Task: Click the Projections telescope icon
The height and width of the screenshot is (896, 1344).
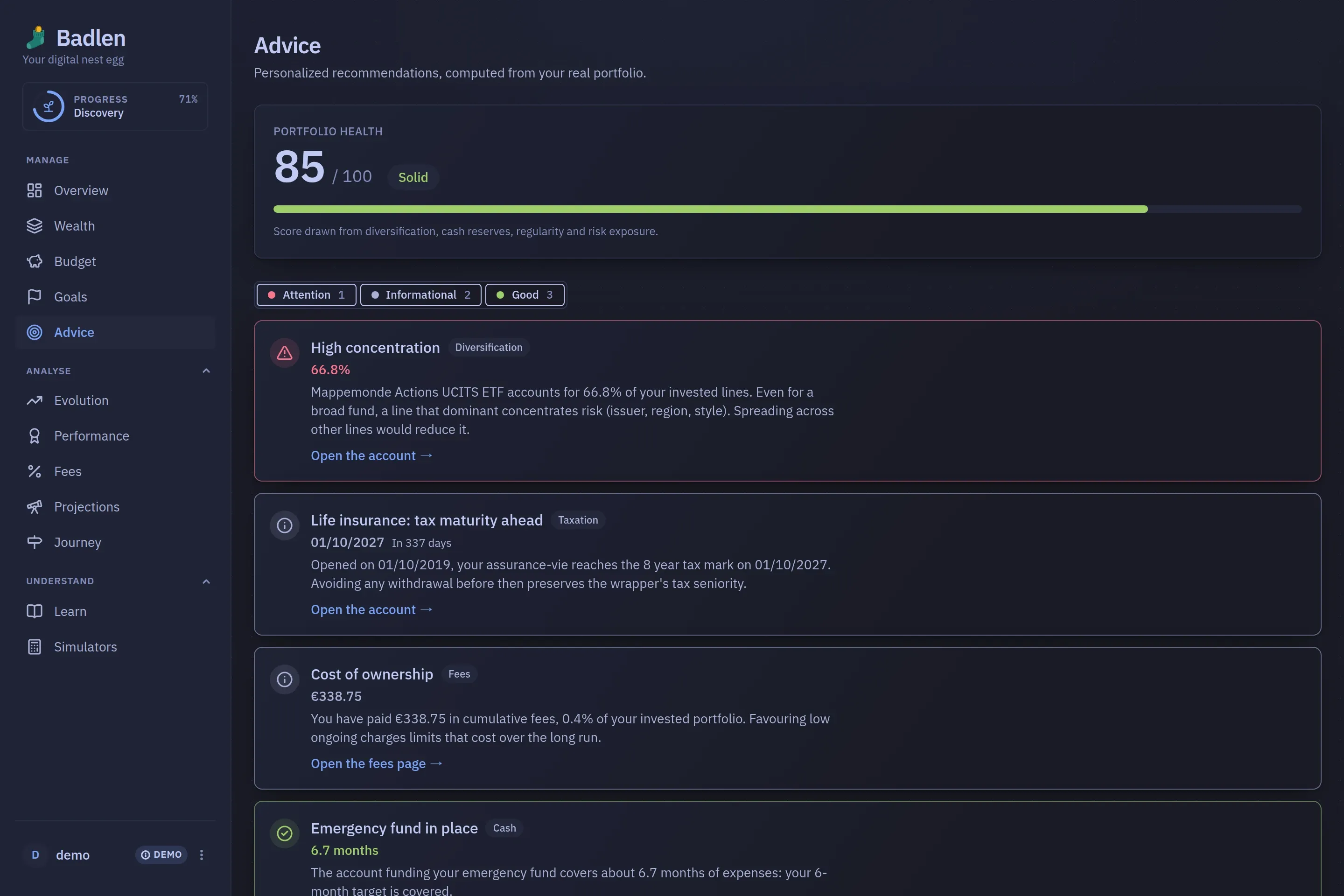Action: click(34, 507)
